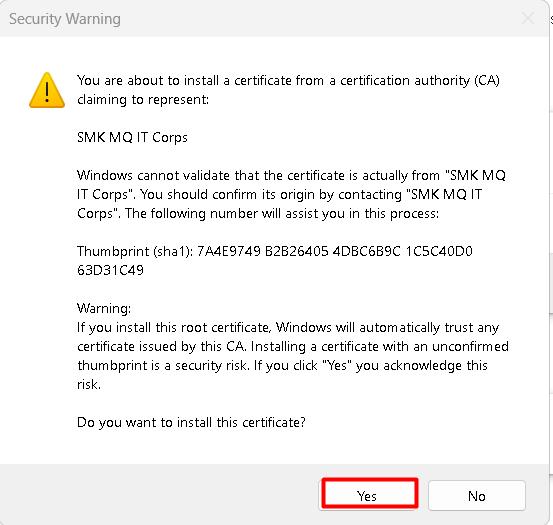Screen dimensions: 553x525
Task: Click the Warning: heading label
Action: [104, 308]
